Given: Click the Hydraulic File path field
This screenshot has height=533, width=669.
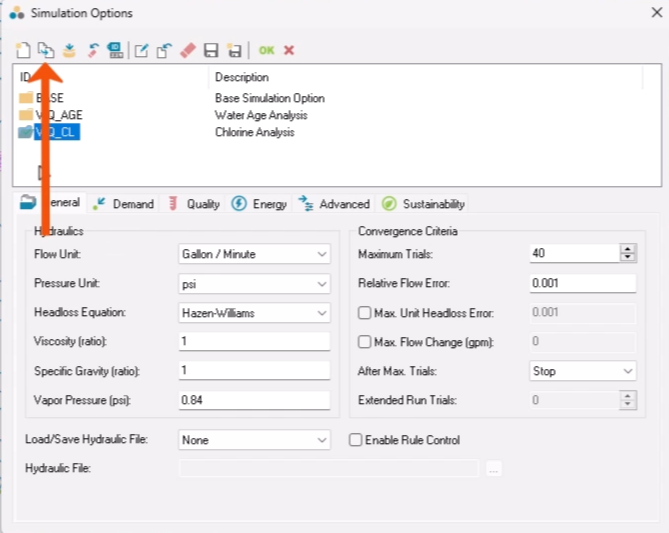Looking at the screenshot, I should [329, 468].
